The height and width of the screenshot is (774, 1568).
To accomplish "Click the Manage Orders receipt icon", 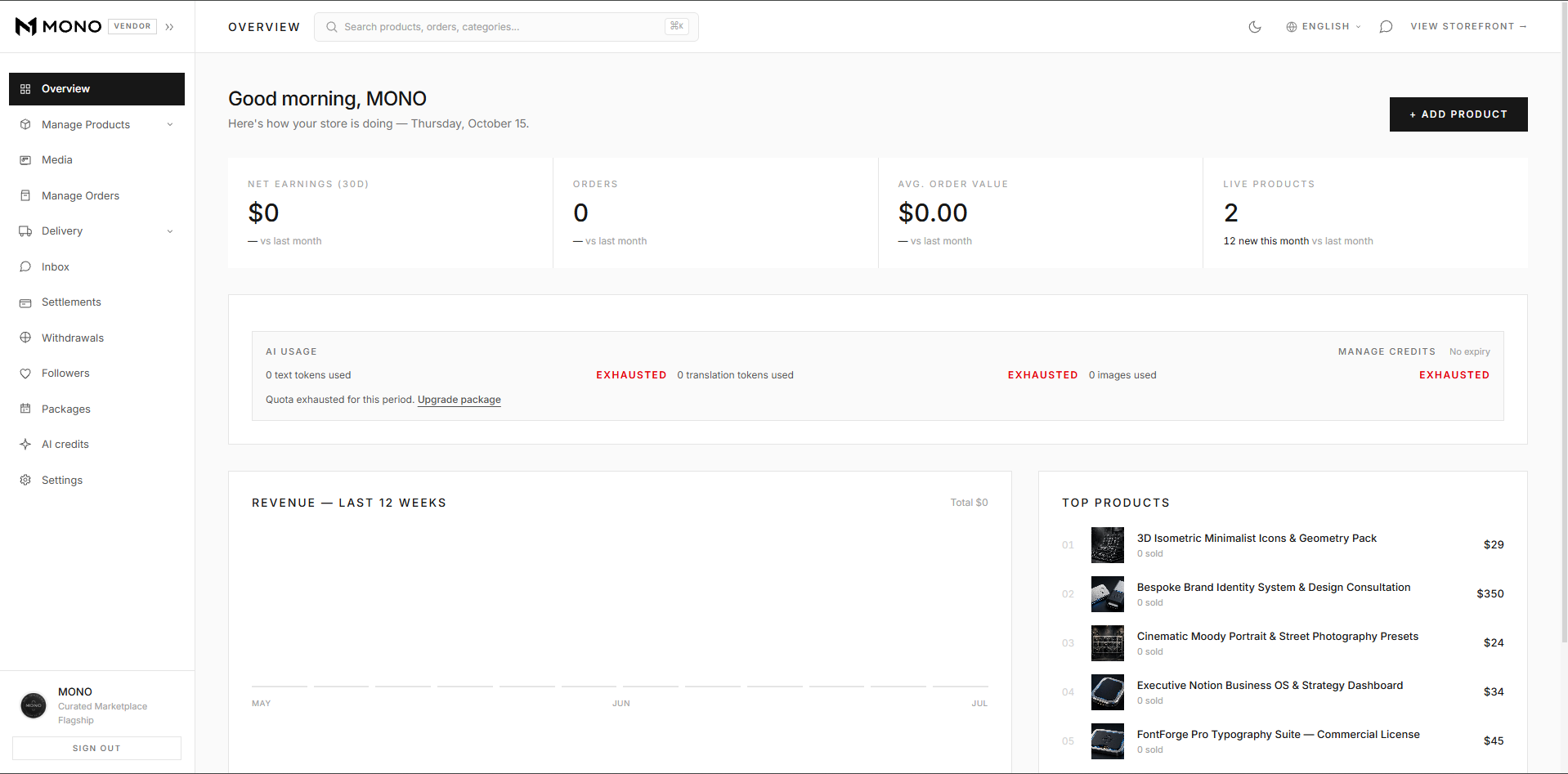I will [x=25, y=196].
